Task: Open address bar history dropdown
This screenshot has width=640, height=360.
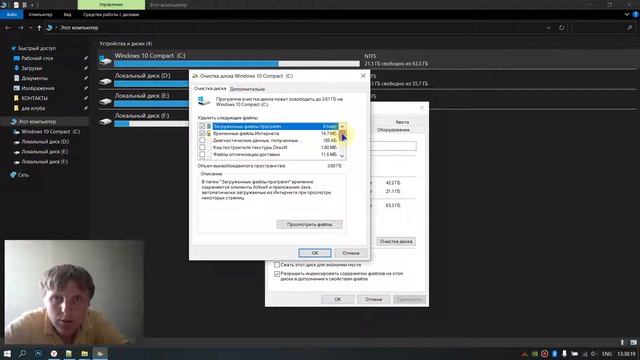Action: pyautogui.click(x=549, y=28)
